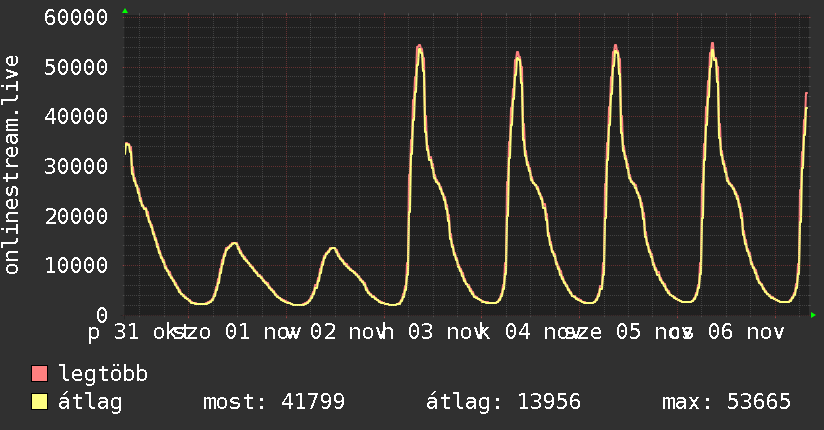
Task: Click the green arrow at the x-axis end
Action: [813, 315]
